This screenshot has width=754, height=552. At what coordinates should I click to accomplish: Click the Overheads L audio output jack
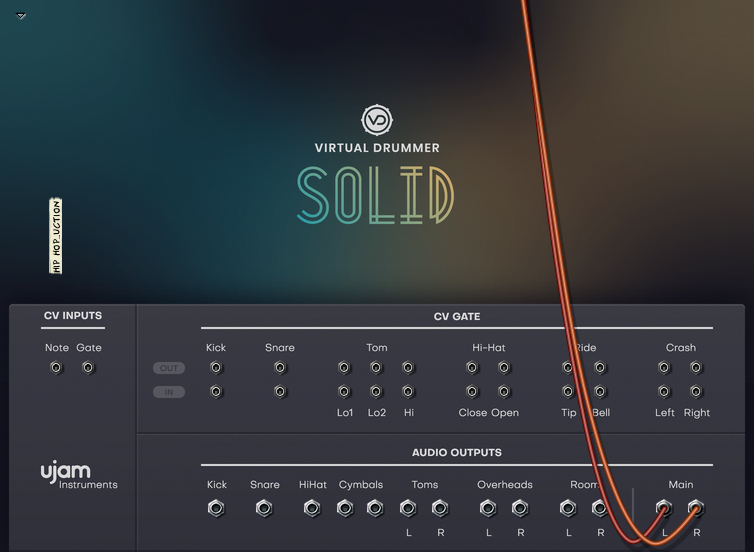(x=488, y=508)
